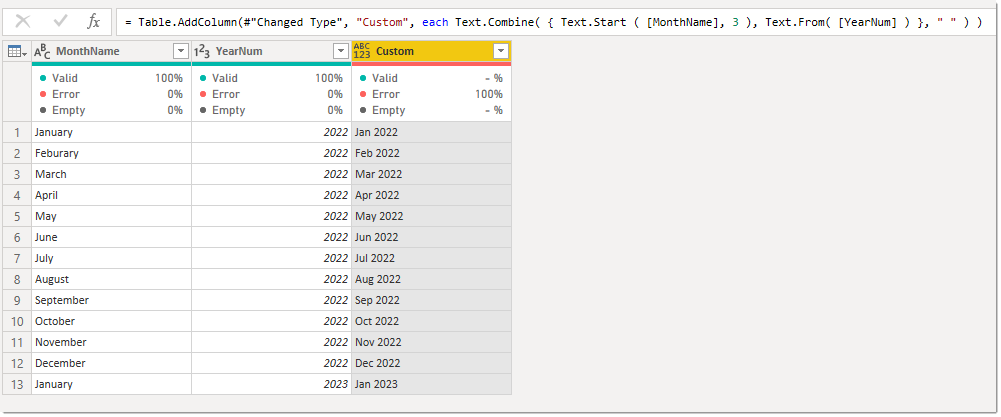Image resolution: width=1001 pixels, height=417 pixels.
Task: Select the April cell
Action: click(x=111, y=195)
